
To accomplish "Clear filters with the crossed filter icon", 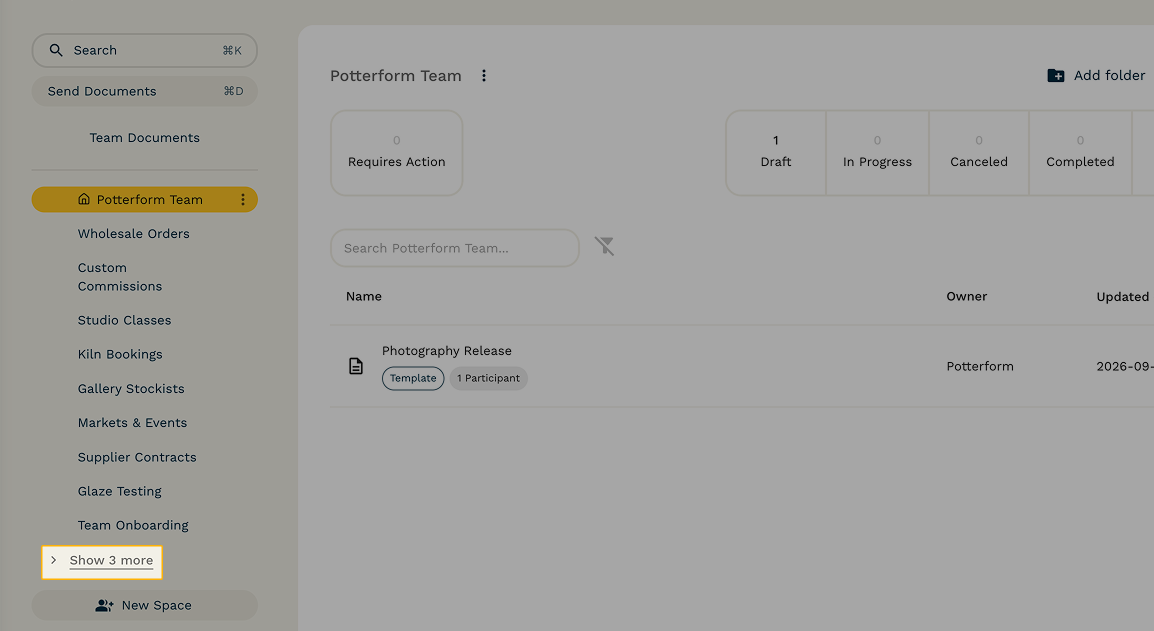I will [604, 246].
